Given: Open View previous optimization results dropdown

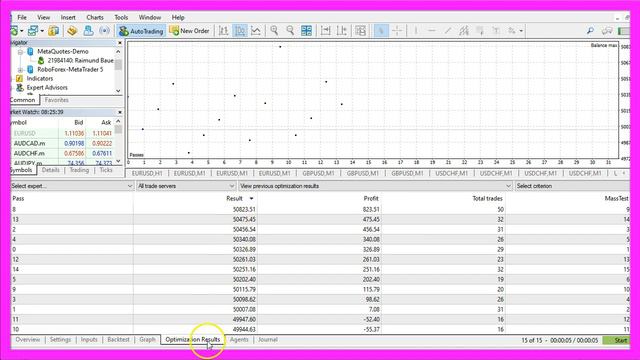Looking at the screenshot, I should click(375, 186).
